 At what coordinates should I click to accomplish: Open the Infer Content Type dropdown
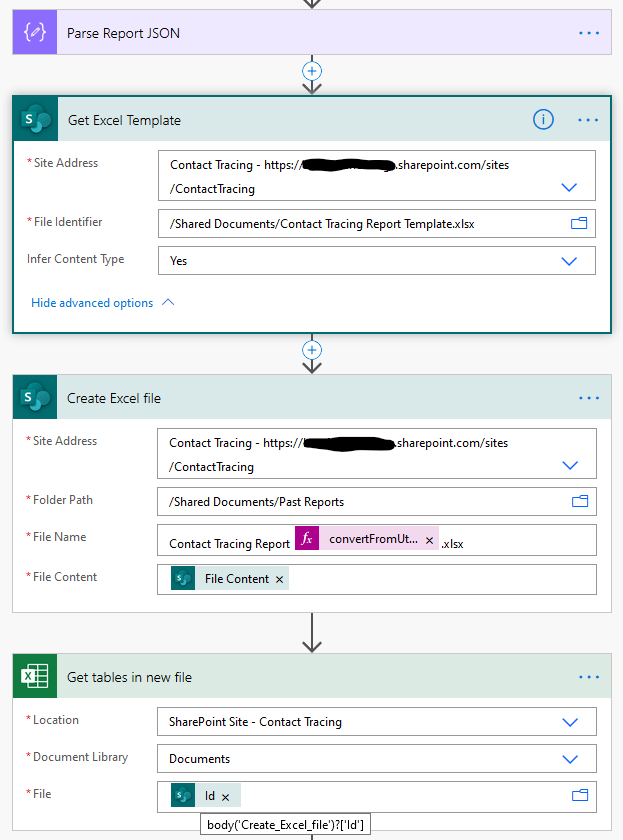[569, 261]
